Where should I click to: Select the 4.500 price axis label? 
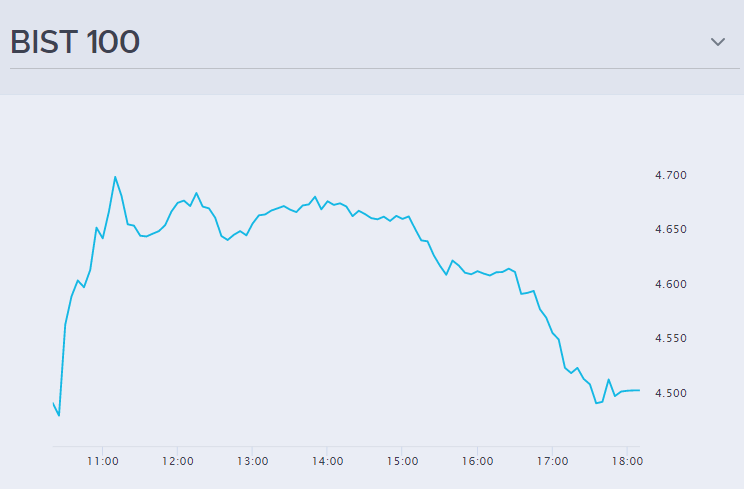coord(671,393)
